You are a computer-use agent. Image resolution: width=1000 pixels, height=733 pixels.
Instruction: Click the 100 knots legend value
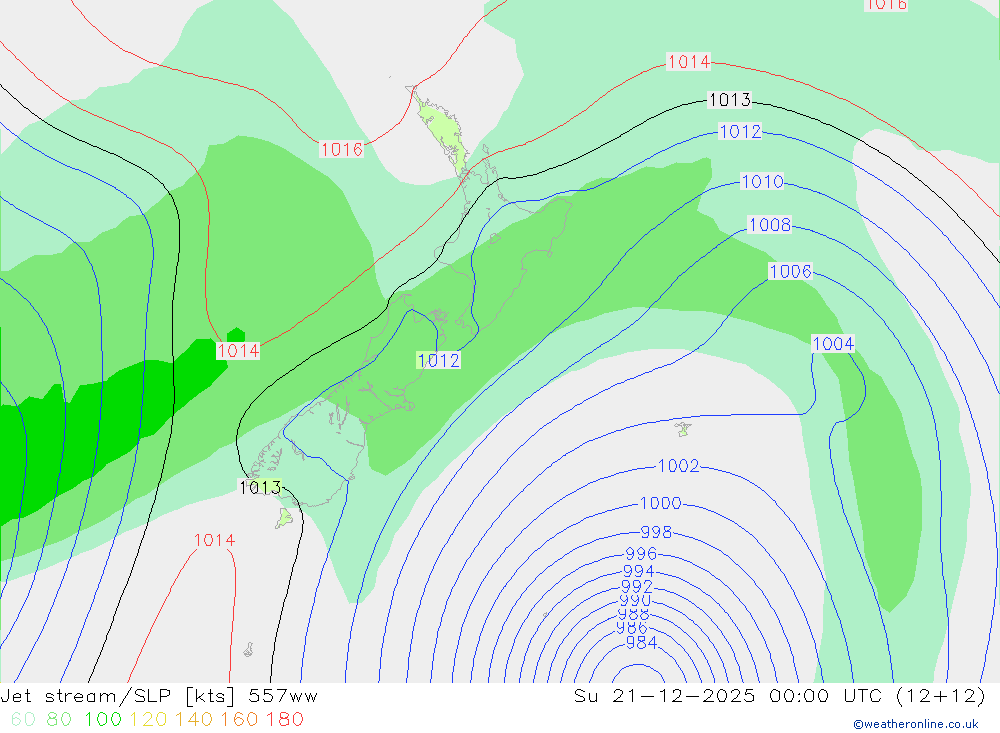[x=103, y=720]
